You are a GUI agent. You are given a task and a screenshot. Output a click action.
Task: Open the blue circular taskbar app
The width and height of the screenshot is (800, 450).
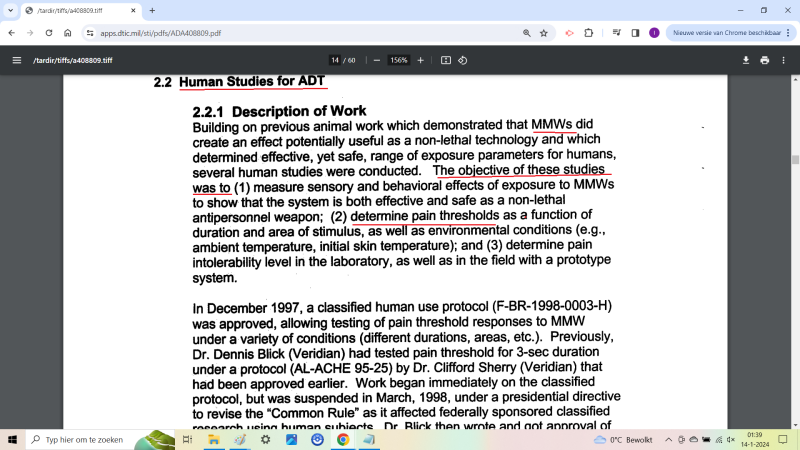[x=317, y=439]
